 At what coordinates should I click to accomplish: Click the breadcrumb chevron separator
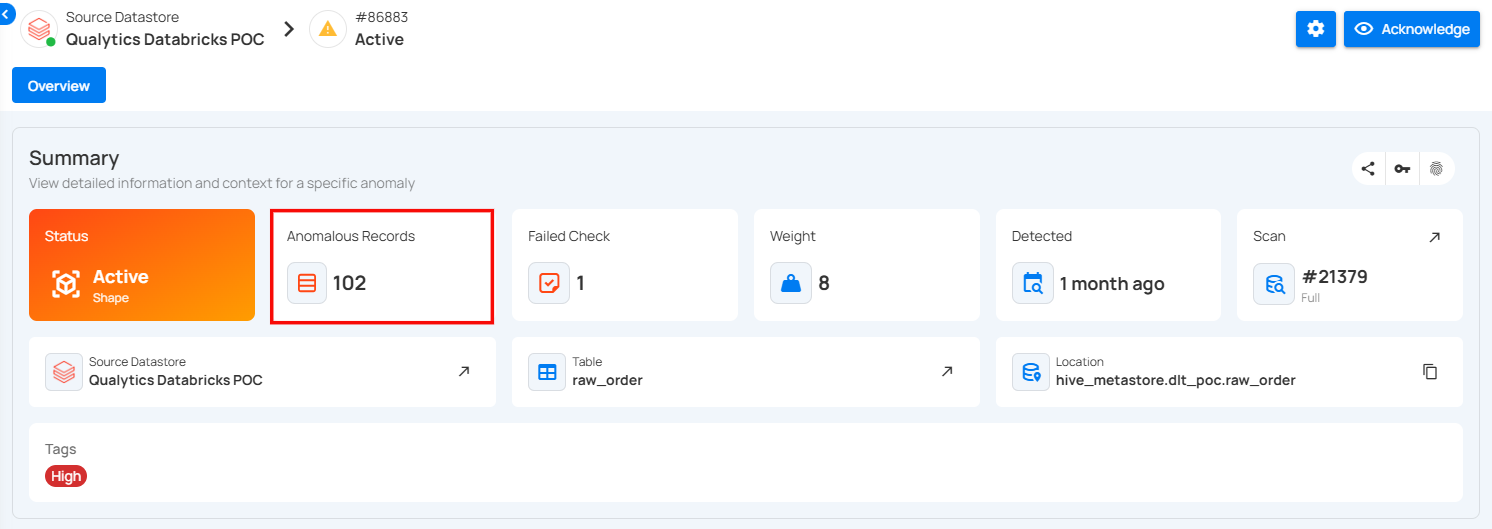pyautogui.click(x=289, y=29)
